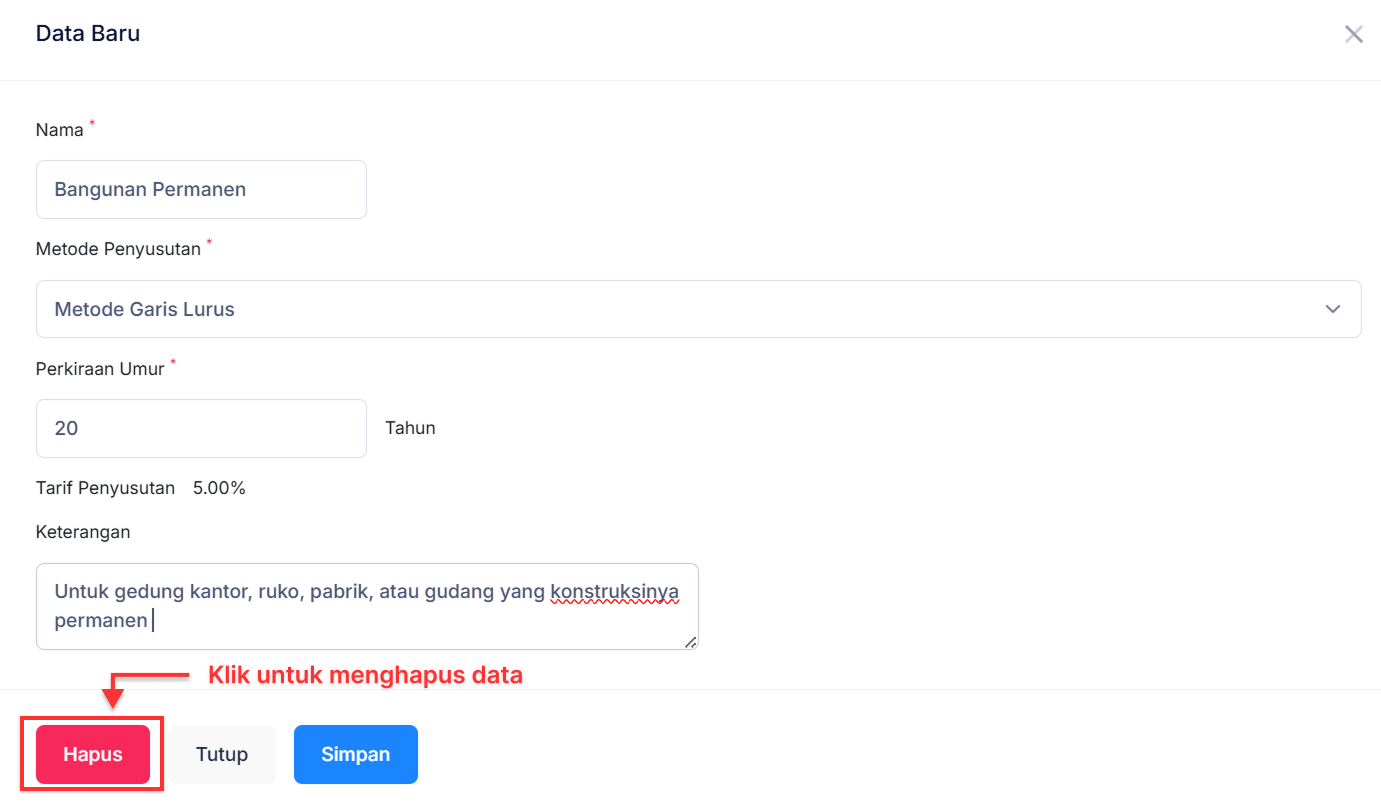Click the chevron arrow beside Metode Garis Lurus
The width and height of the screenshot is (1381, 807).
point(1332,309)
